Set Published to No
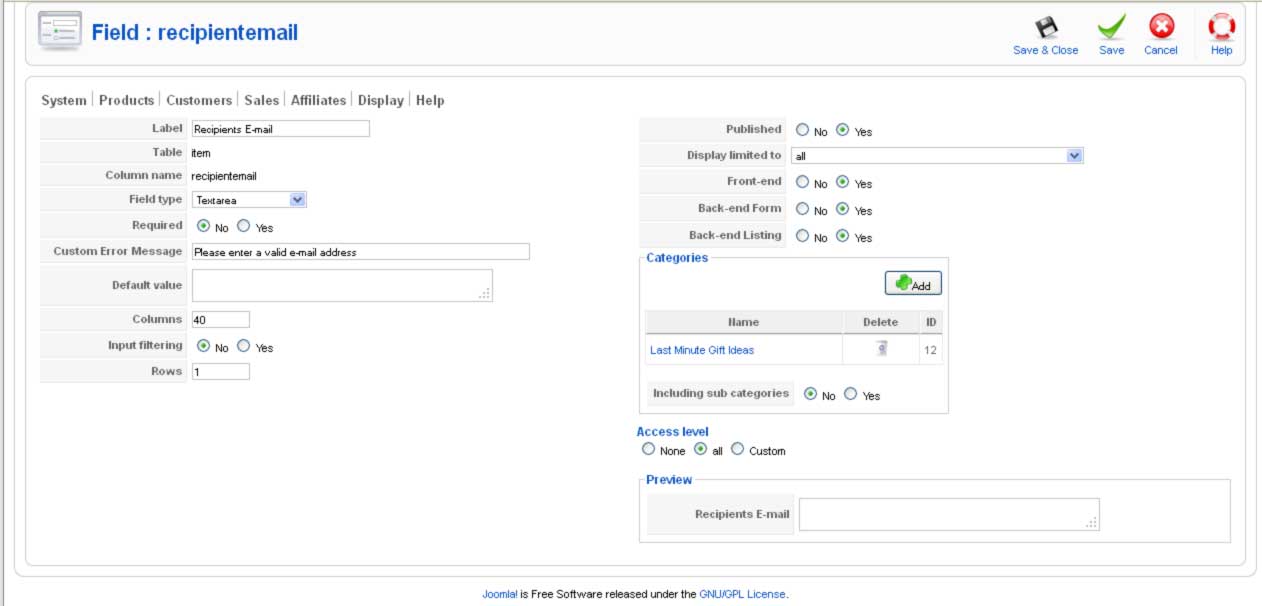This screenshot has height=606, width=1262. tap(803, 130)
